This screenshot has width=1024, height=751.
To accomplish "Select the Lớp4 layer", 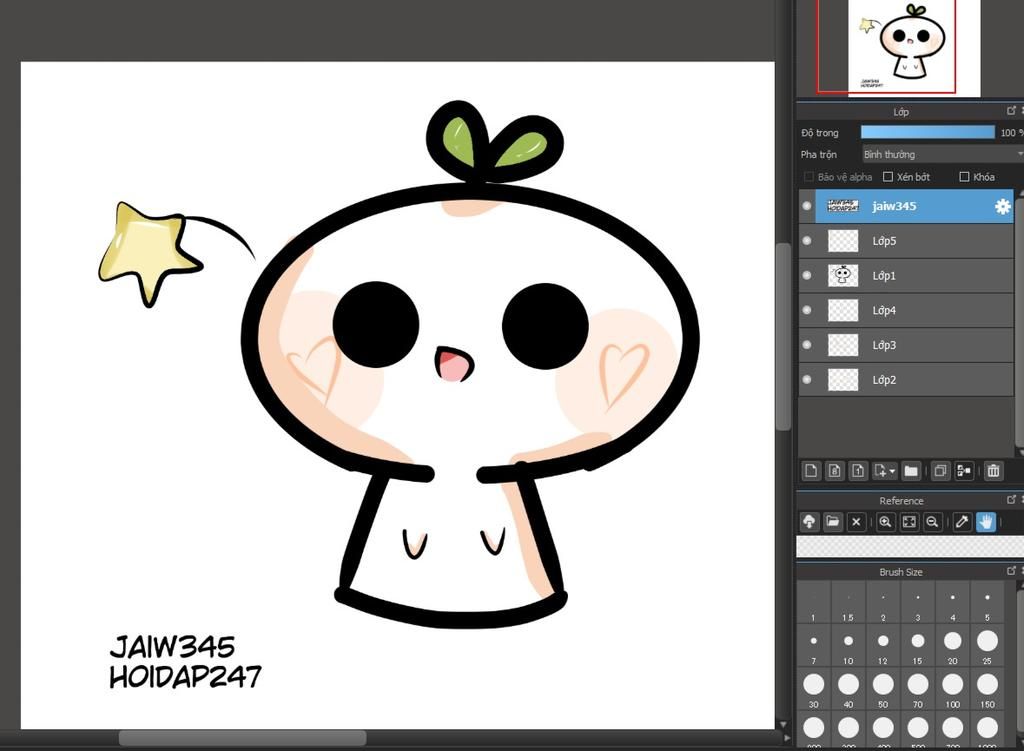I will tap(906, 310).
